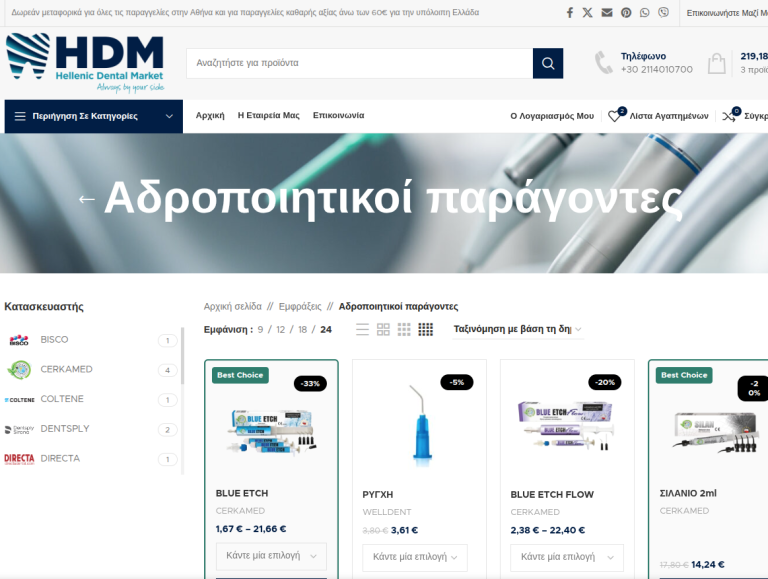The image size is (768, 579).
Task: Click the product search input field
Action: pyautogui.click(x=360, y=63)
